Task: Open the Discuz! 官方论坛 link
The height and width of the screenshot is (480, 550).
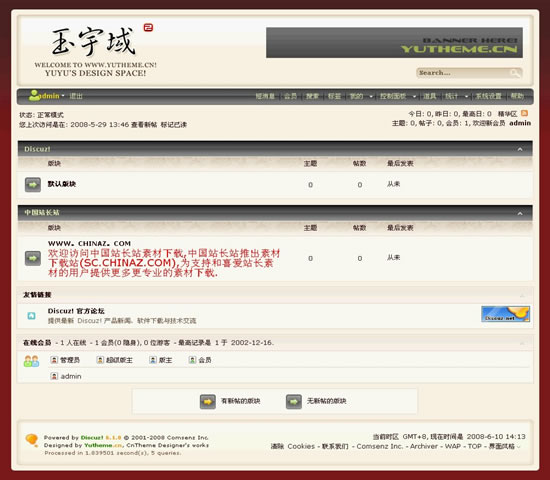Action: [x=76, y=311]
